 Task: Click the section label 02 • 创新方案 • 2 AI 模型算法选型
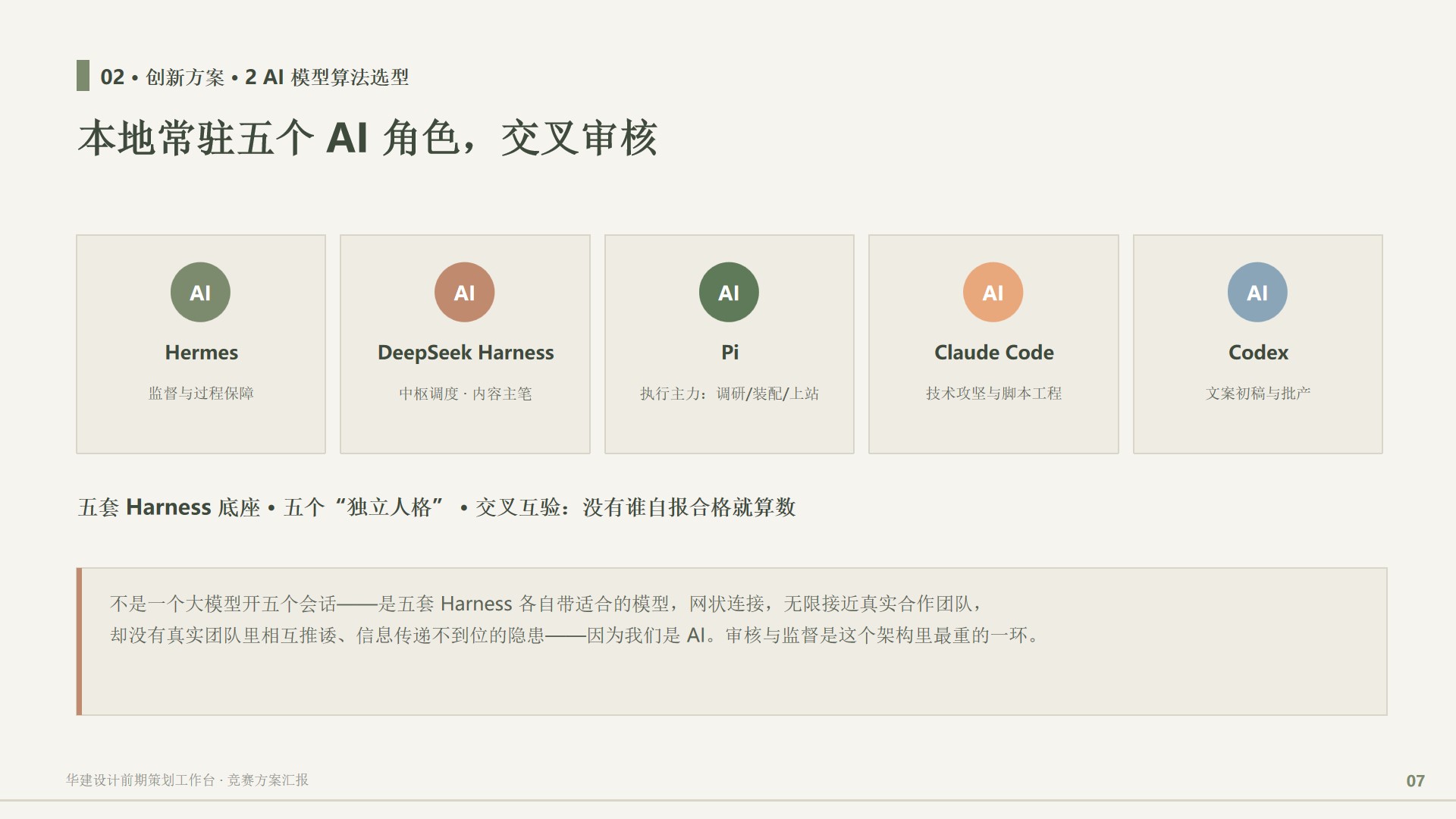(x=254, y=77)
